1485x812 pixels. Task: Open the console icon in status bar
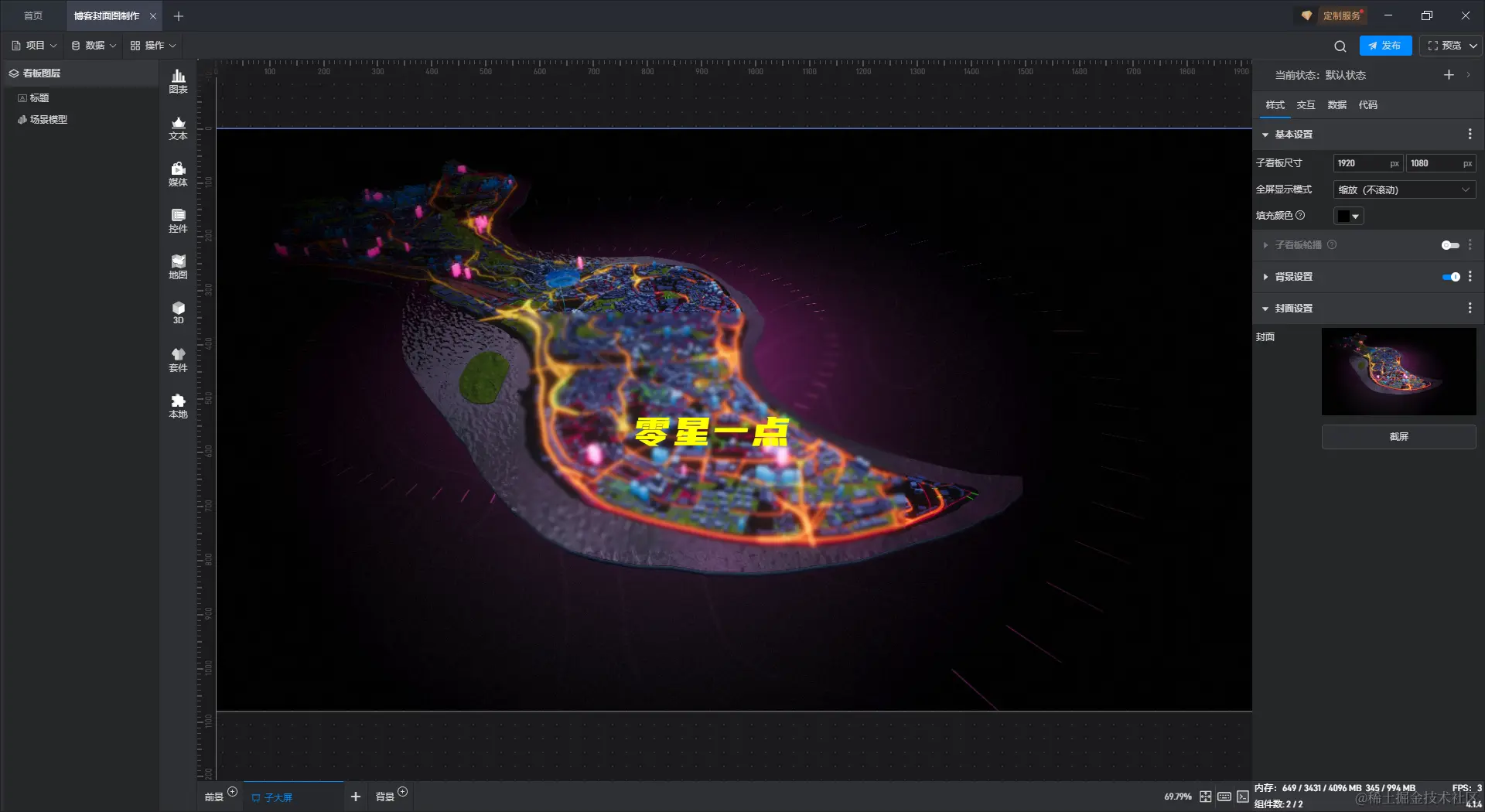(1243, 797)
